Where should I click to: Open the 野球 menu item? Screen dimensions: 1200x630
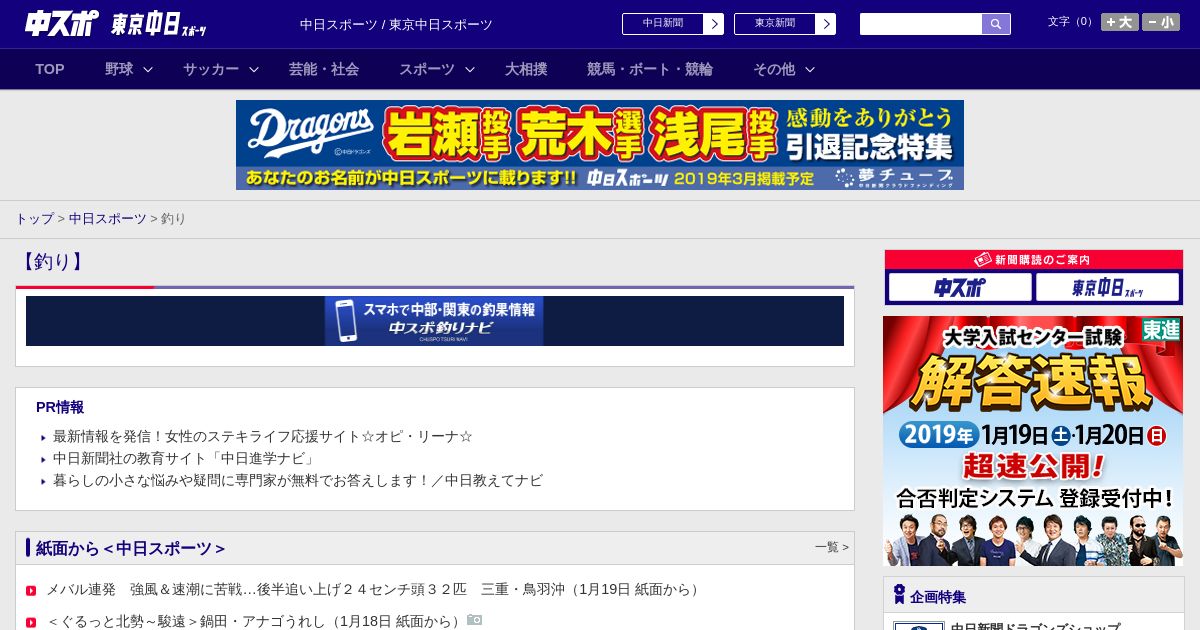pyautogui.click(x=119, y=69)
